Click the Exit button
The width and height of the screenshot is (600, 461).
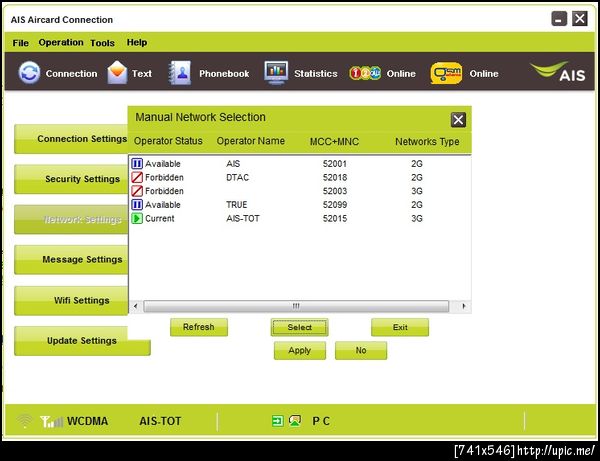coord(400,327)
